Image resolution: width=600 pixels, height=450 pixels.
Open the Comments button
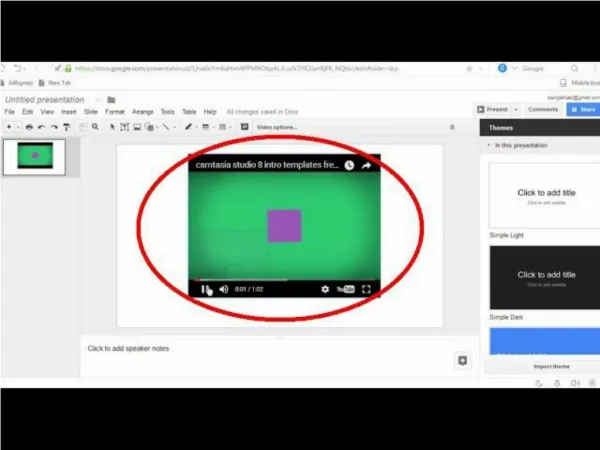pos(543,109)
